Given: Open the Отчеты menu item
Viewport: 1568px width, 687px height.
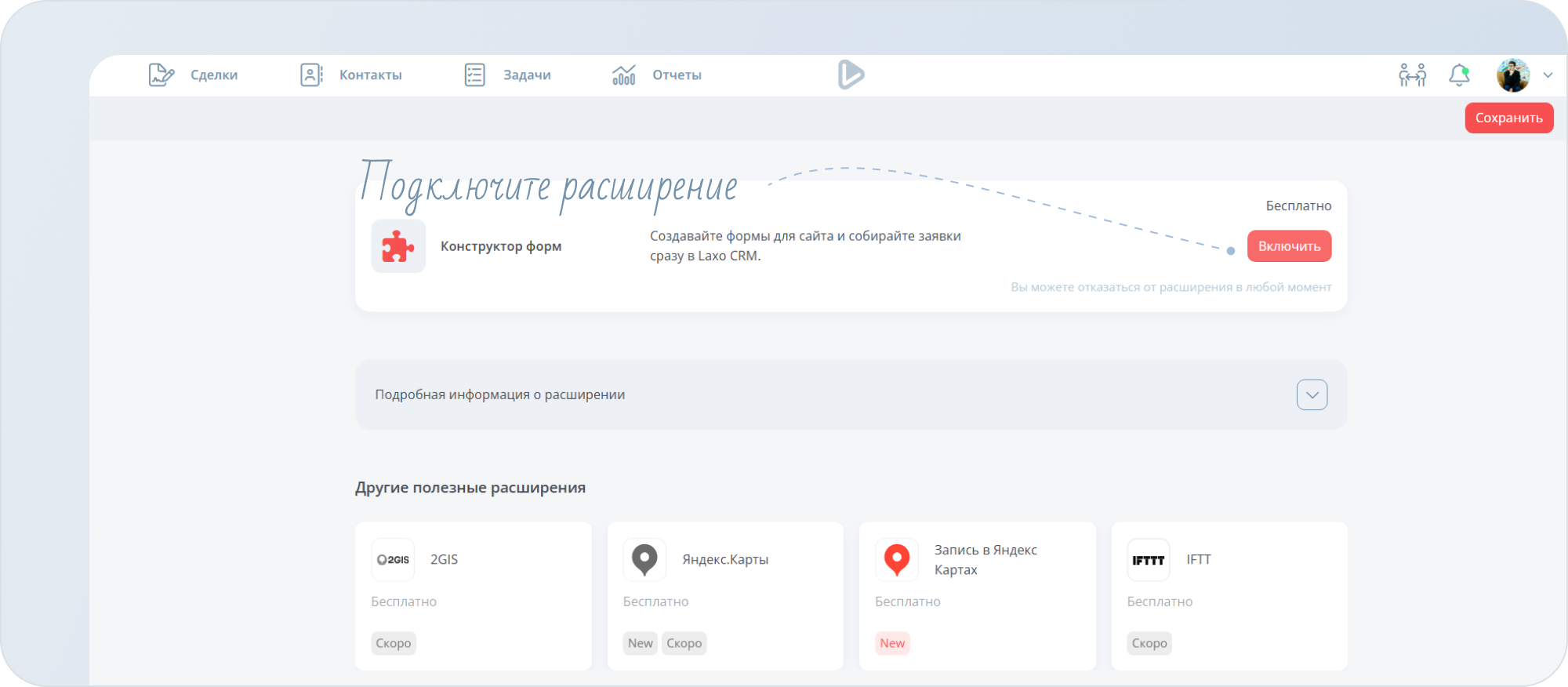Looking at the screenshot, I should 677,75.
